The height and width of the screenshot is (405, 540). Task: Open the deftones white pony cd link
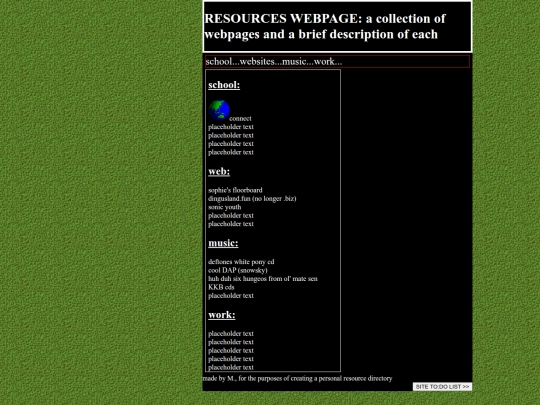(x=241, y=262)
